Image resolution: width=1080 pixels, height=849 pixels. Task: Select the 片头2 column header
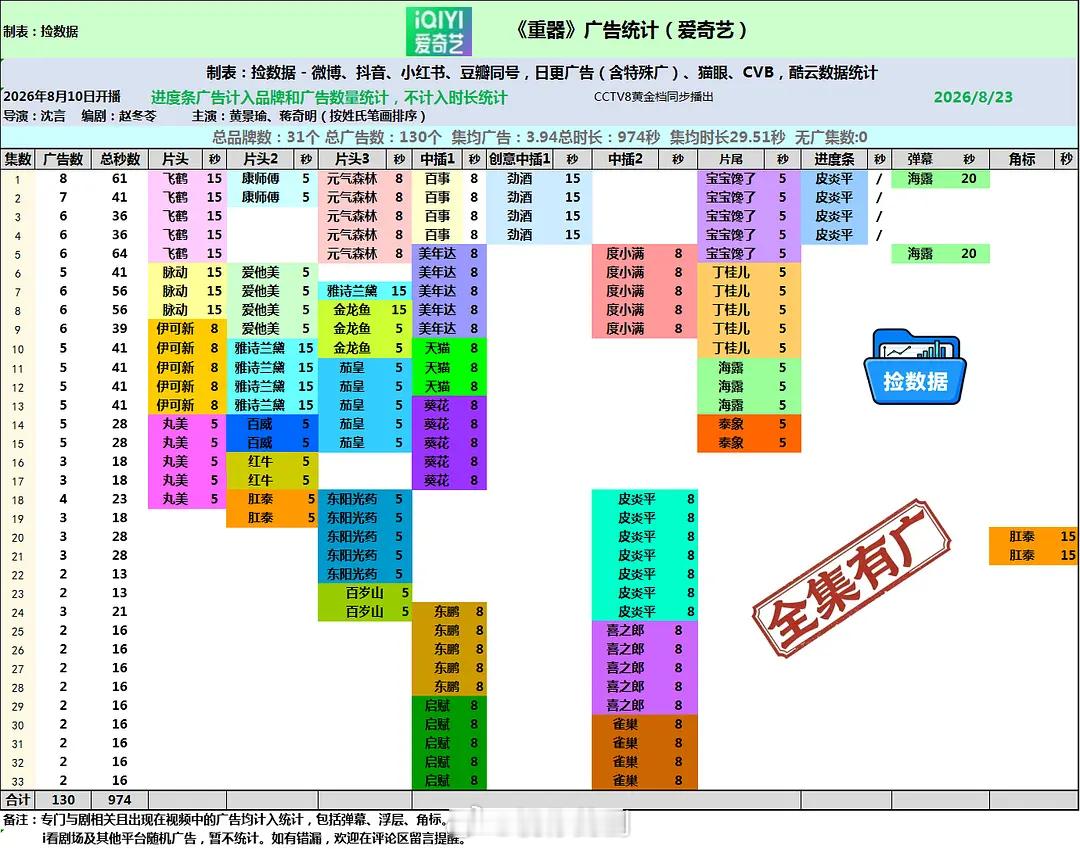pyautogui.click(x=260, y=159)
